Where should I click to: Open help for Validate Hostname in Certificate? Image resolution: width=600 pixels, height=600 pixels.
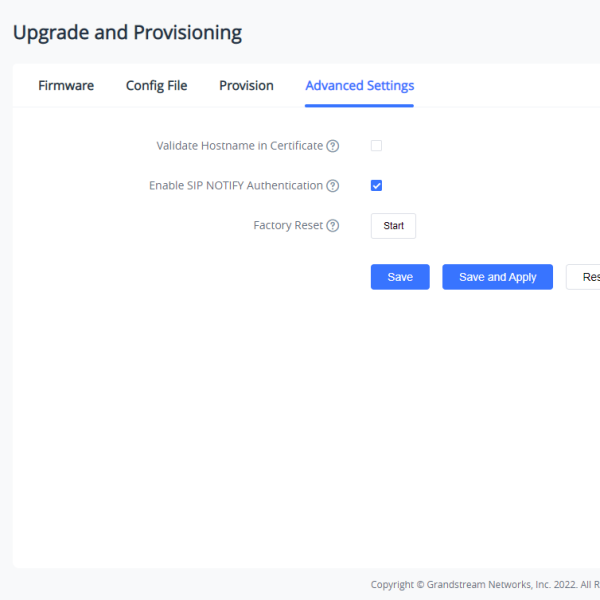tap(333, 146)
